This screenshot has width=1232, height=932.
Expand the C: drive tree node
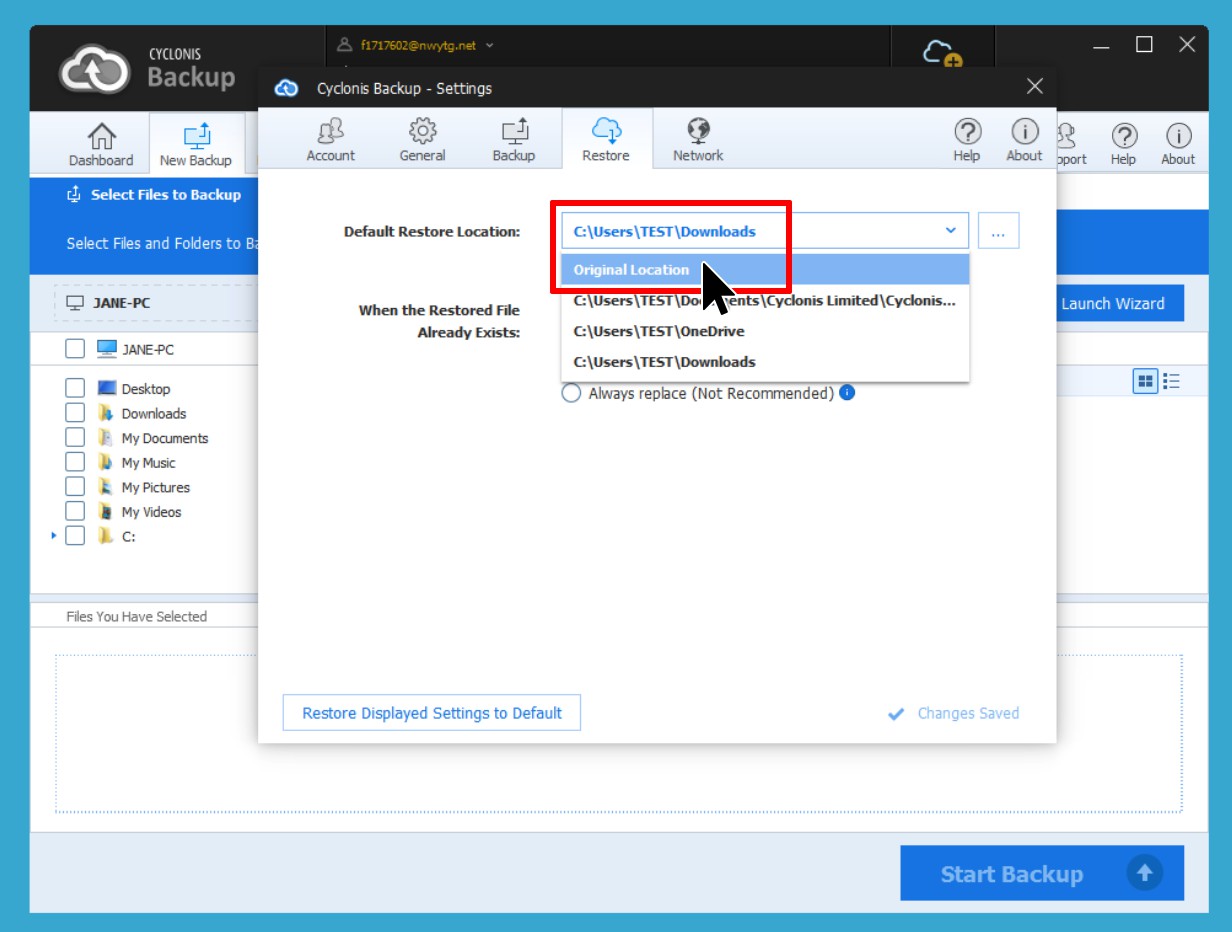pos(53,537)
